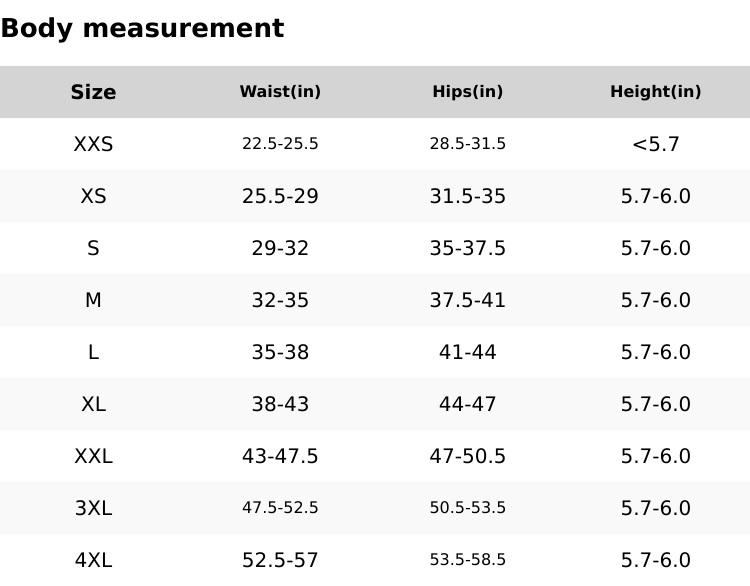
Task: Select waist value 52.5-57
Action: [x=280, y=560]
